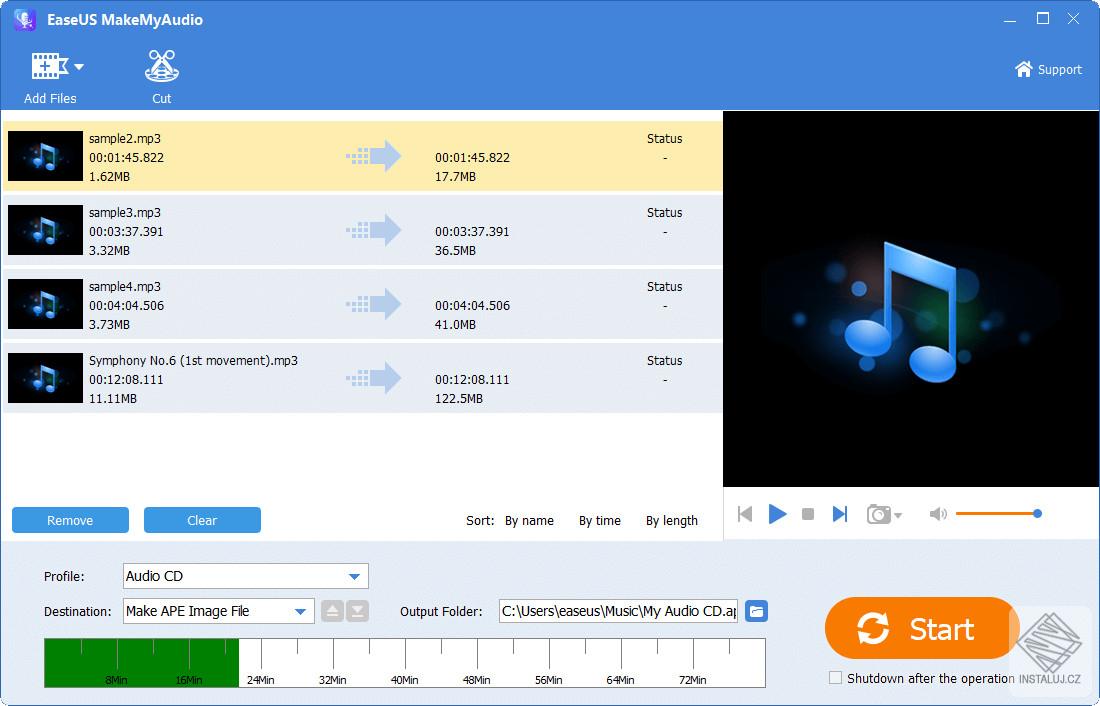Open the Profile dropdown
The width and height of the screenshot is (1100, 706).
353,576
